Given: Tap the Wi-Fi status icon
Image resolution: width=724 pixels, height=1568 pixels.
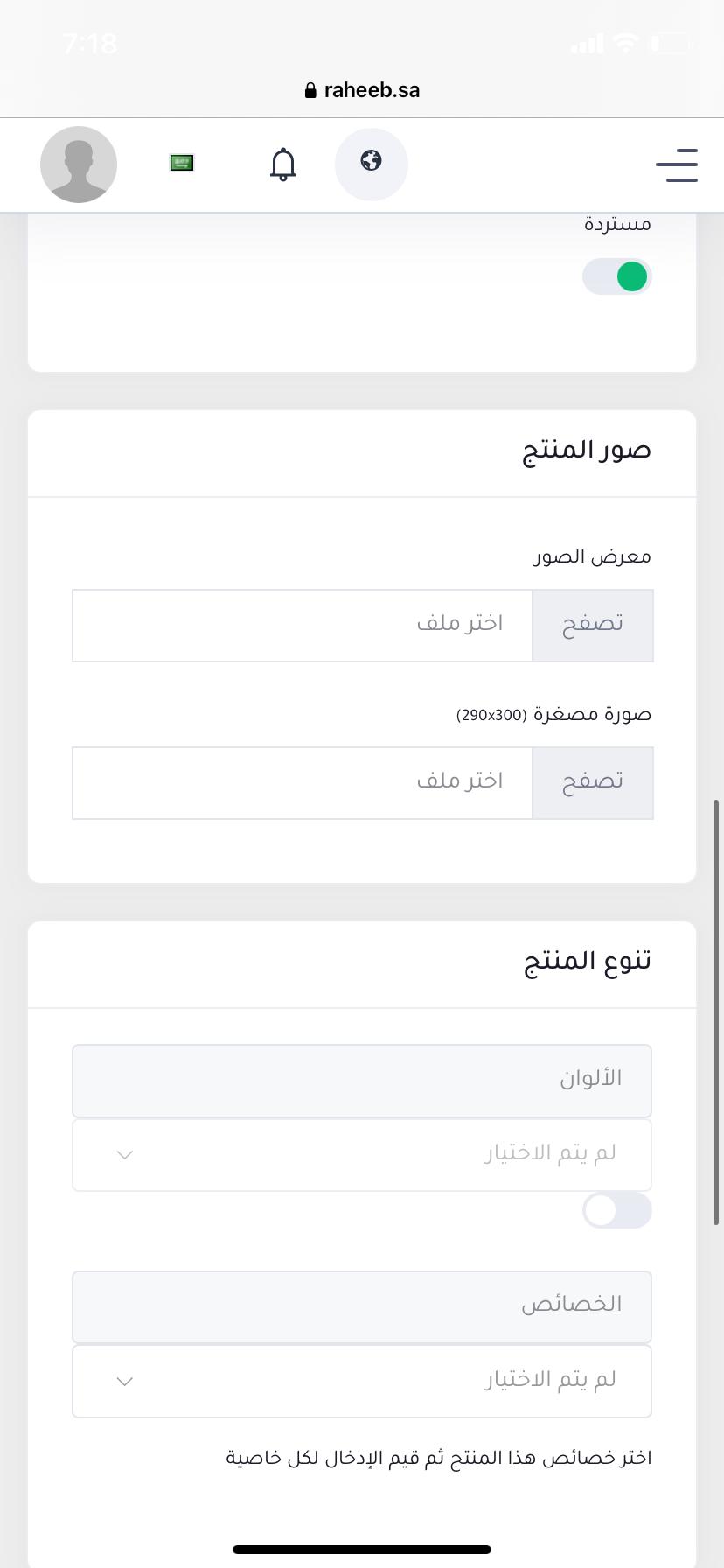Looking at the screenshot, I should click(626, 43).
